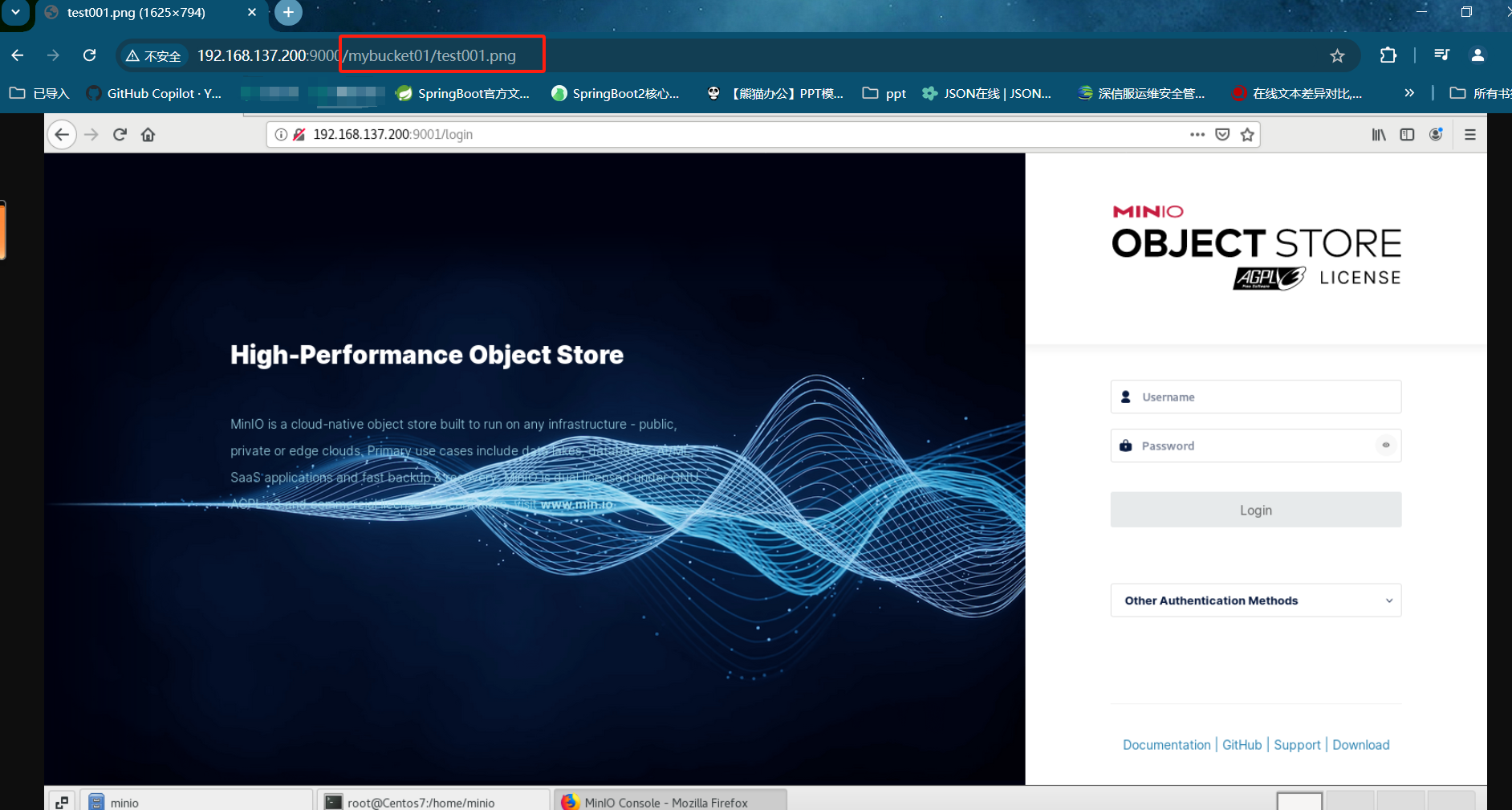Click the www.min.io link in description
This screenshot has height=810, width=1512.
point(576,504)
